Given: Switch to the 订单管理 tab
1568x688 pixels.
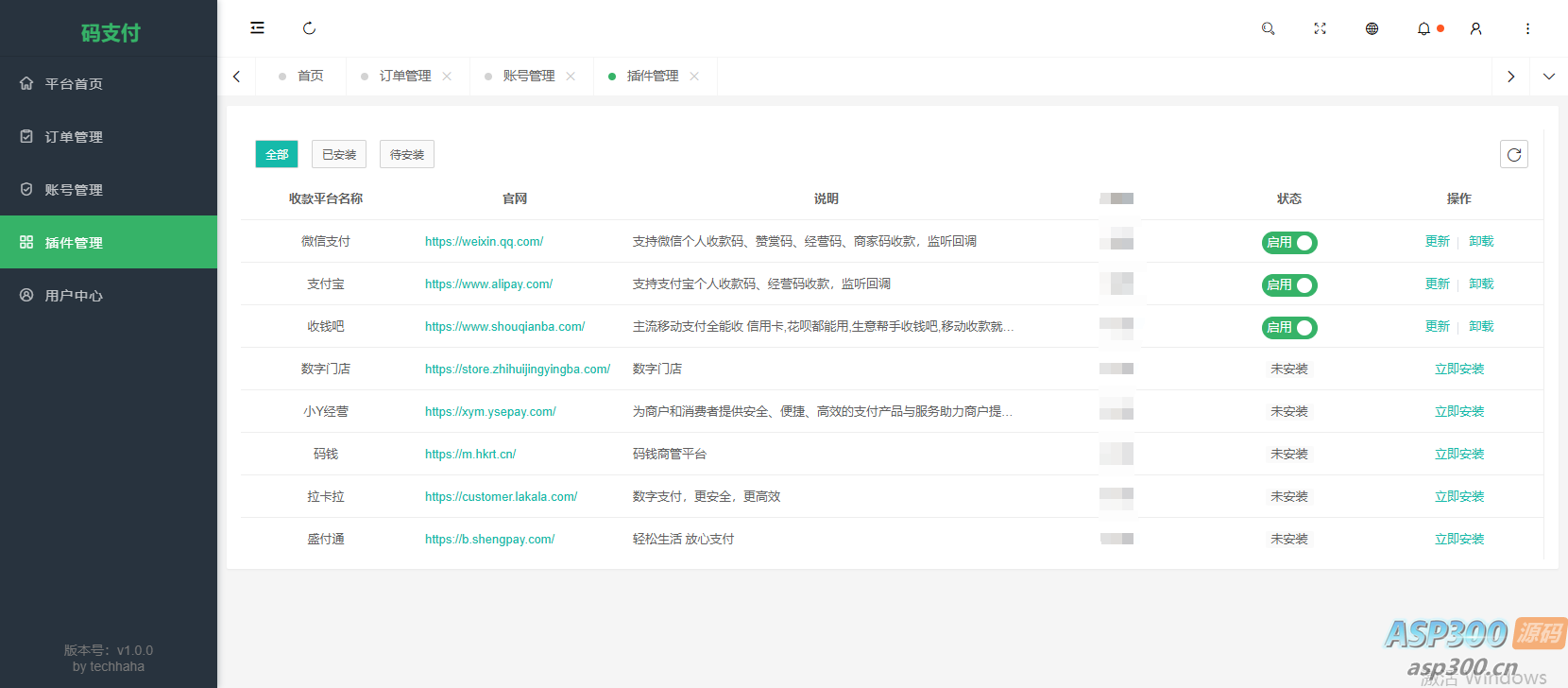Looking at the screenshot, I should 404,77.
